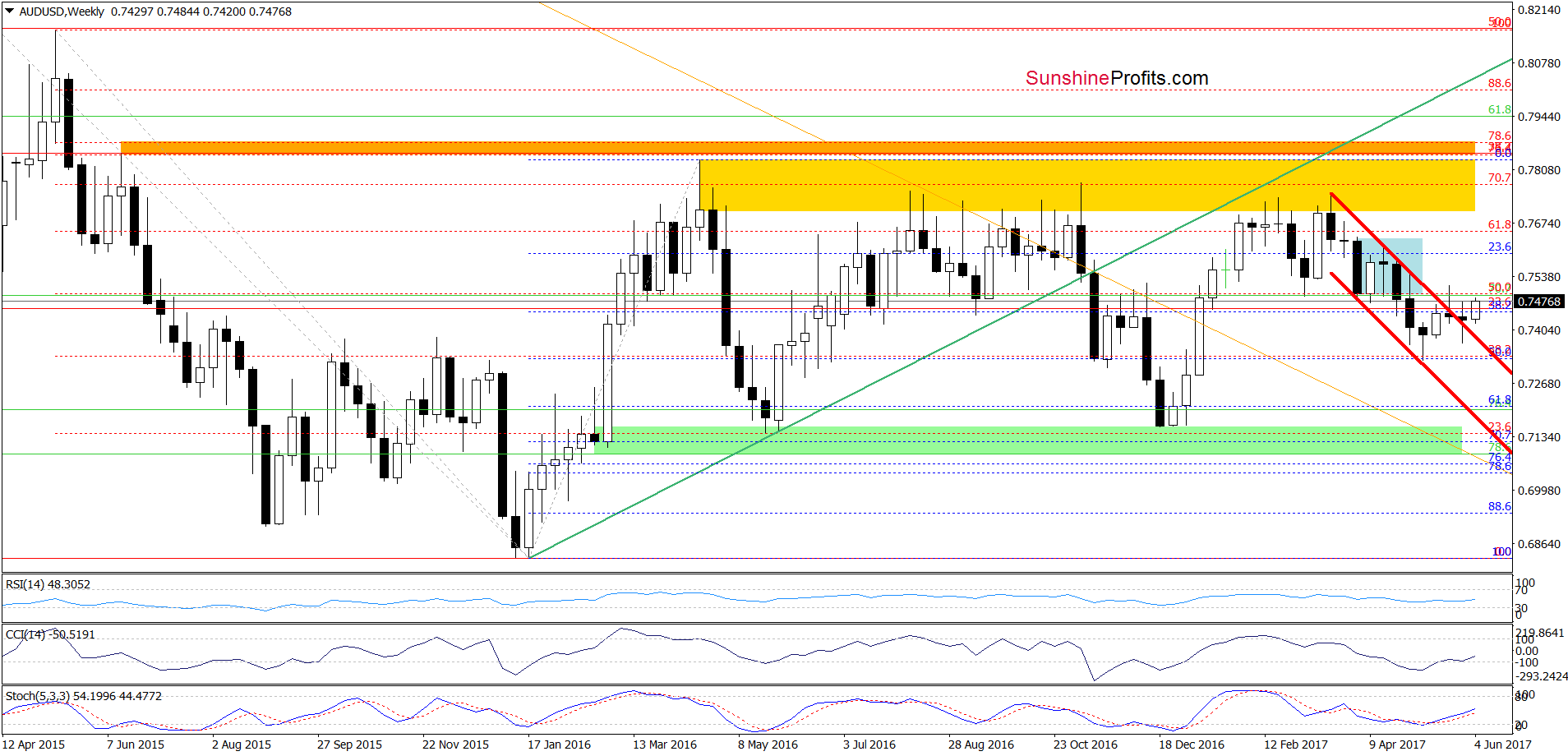1568x756 pixels.
Task: Click the 8 May 2016 date label
Action: pyautogui.click(x=768, y=744)
